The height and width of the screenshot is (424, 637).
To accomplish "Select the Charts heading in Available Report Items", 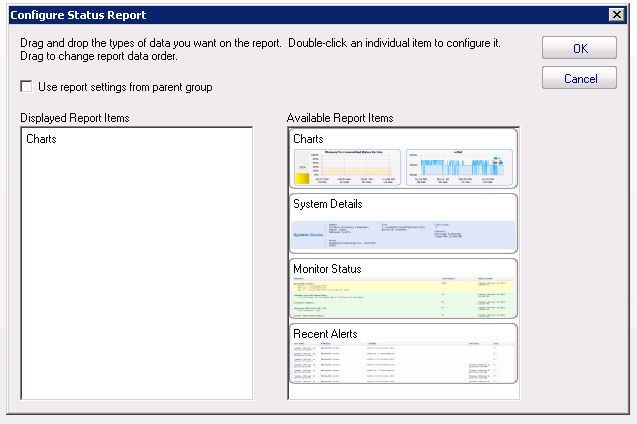I will coord(309,139).
